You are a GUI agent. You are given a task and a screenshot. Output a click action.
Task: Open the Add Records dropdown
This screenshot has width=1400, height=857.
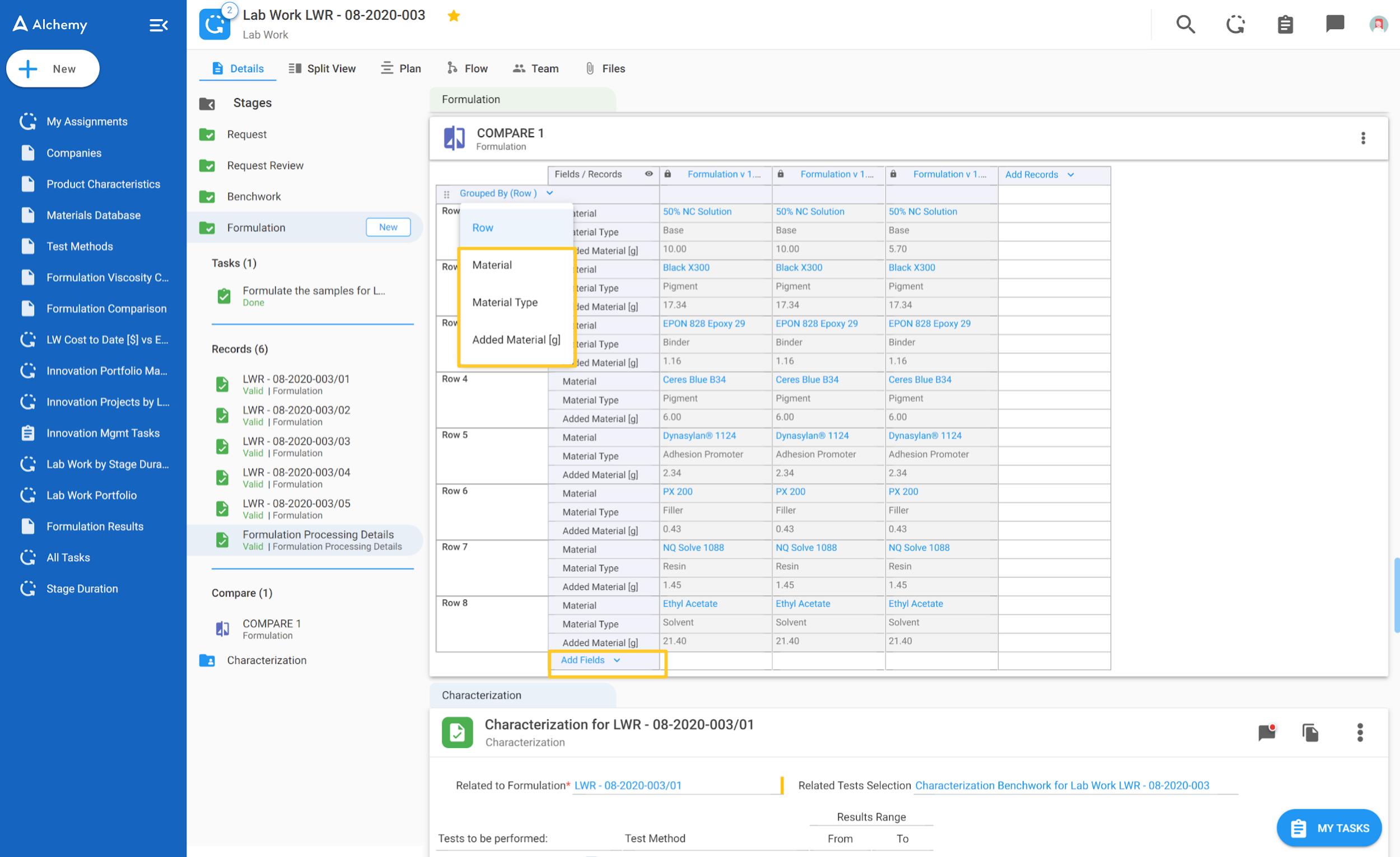pyautogui.click(x=1039, y=174)
